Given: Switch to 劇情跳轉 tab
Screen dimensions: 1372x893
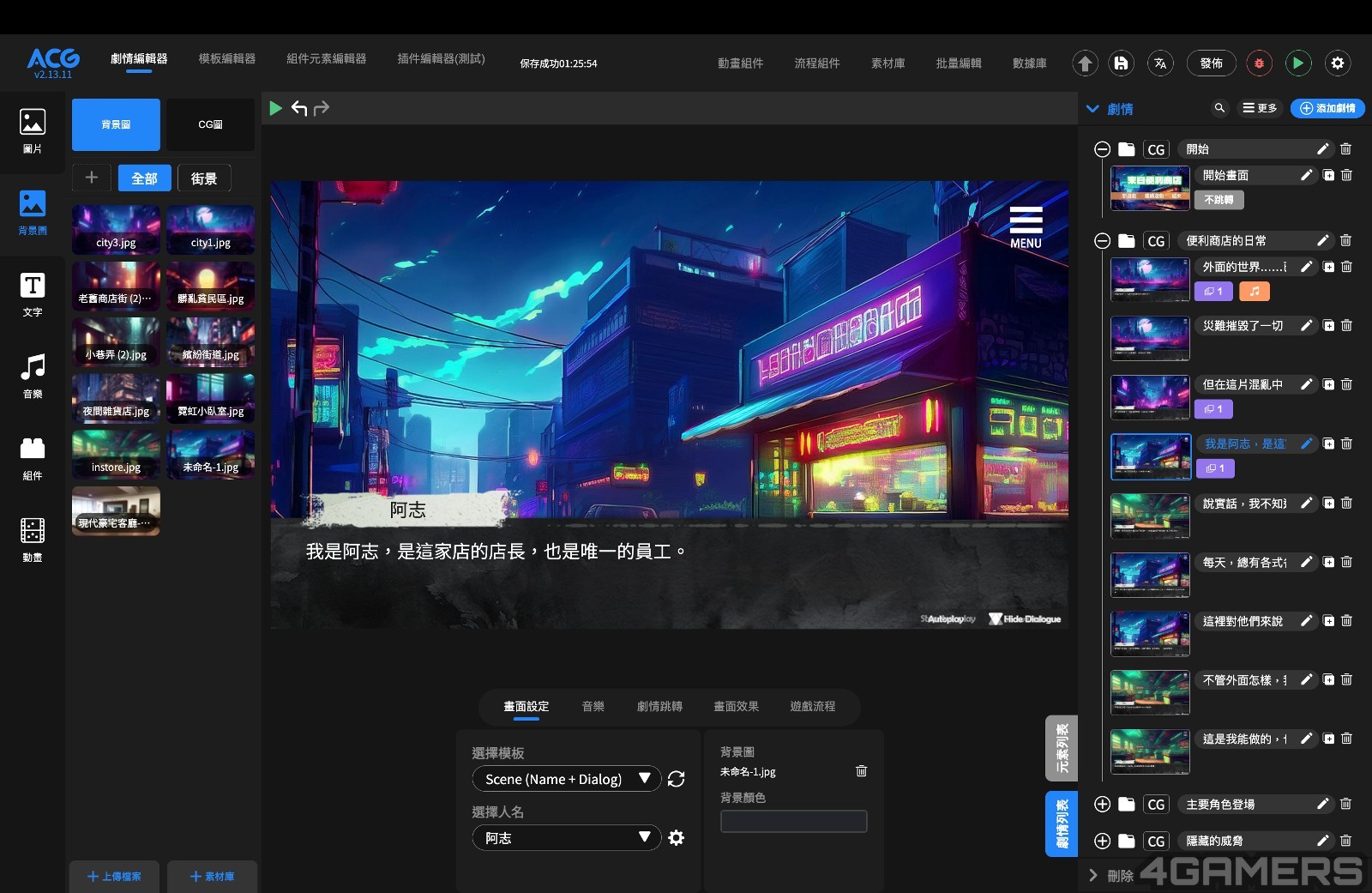Looking at the screenshot, I should [659, 706].
